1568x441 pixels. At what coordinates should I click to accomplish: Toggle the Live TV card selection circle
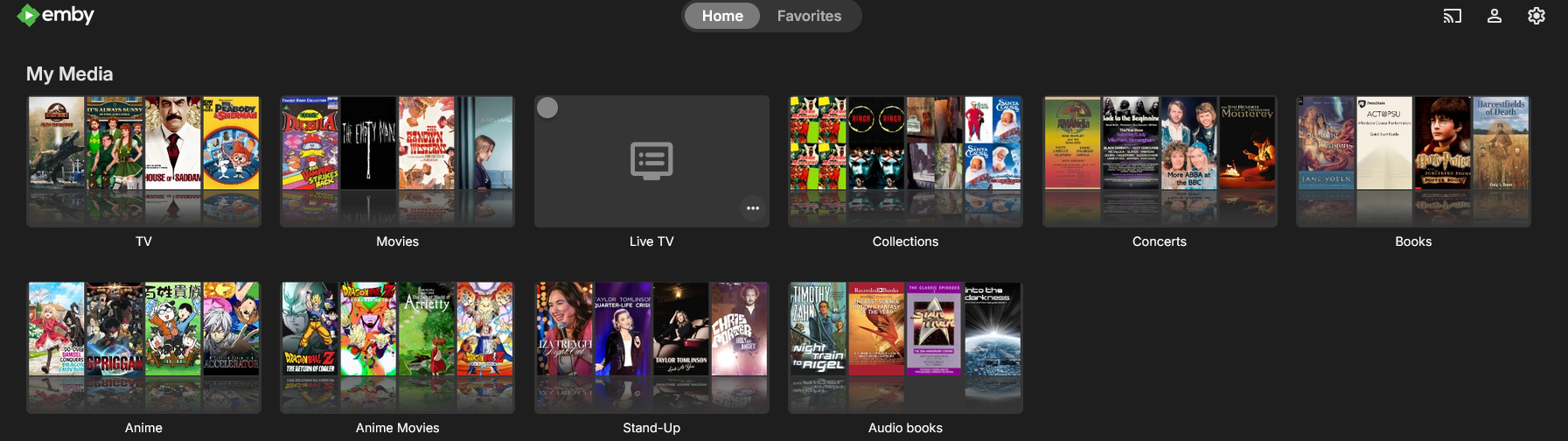click(x=547, y=108)
